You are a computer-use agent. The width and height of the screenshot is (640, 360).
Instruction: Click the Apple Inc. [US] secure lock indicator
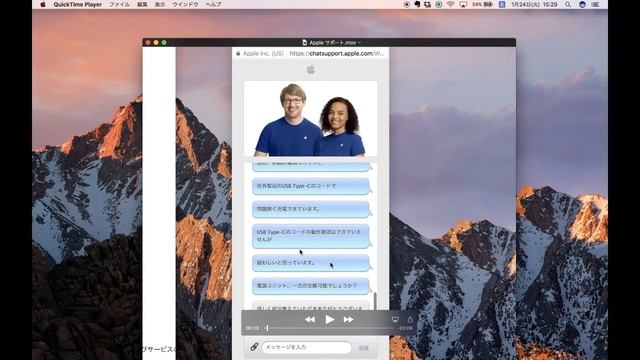coord(259,53)
